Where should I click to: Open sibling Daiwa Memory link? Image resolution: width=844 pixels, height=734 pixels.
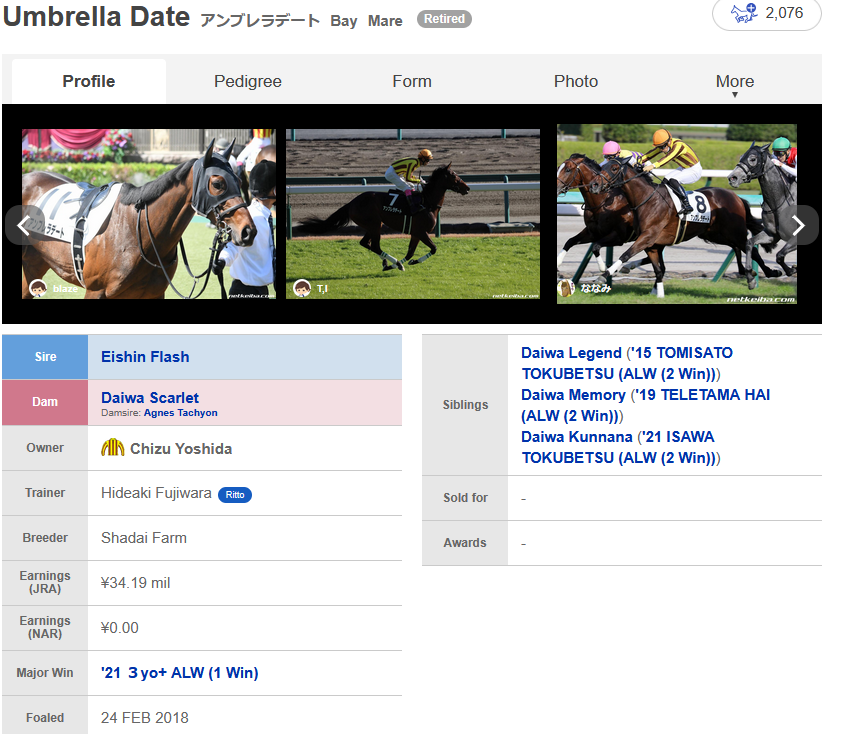[573, 395]
